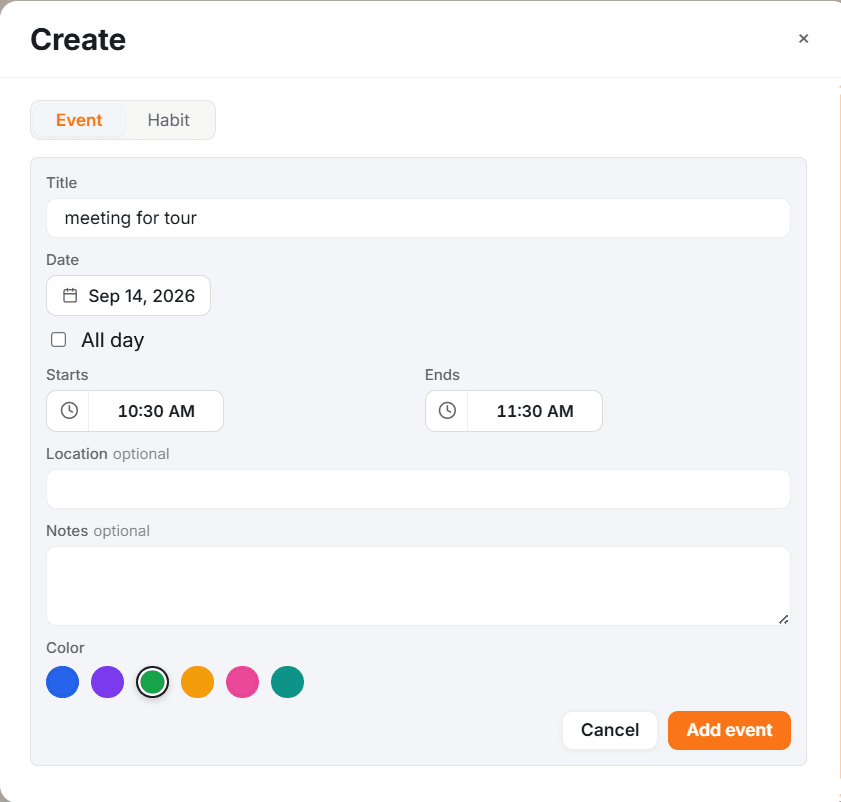The image size is (841, 802).
Task: Change the 10:30 AM start time
Action: [156, 411]
